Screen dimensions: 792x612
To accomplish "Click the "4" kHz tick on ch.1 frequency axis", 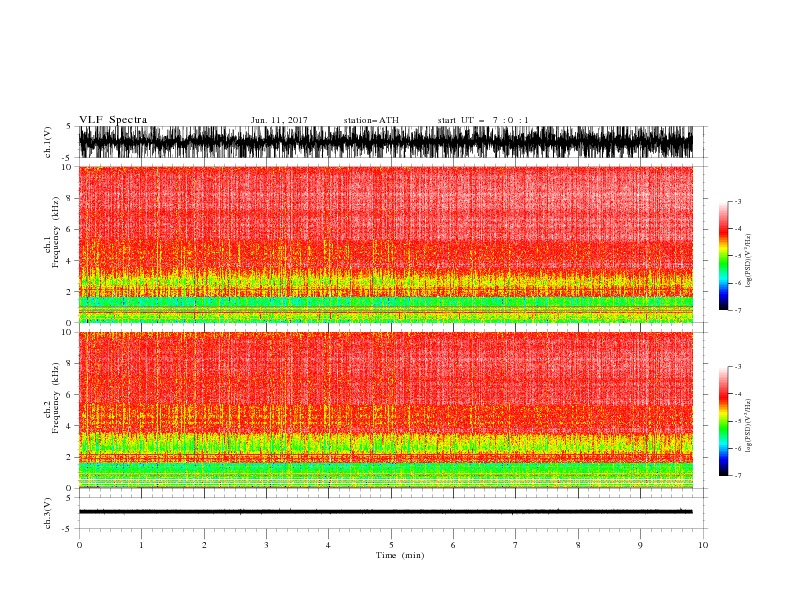I will click(70, 261).
